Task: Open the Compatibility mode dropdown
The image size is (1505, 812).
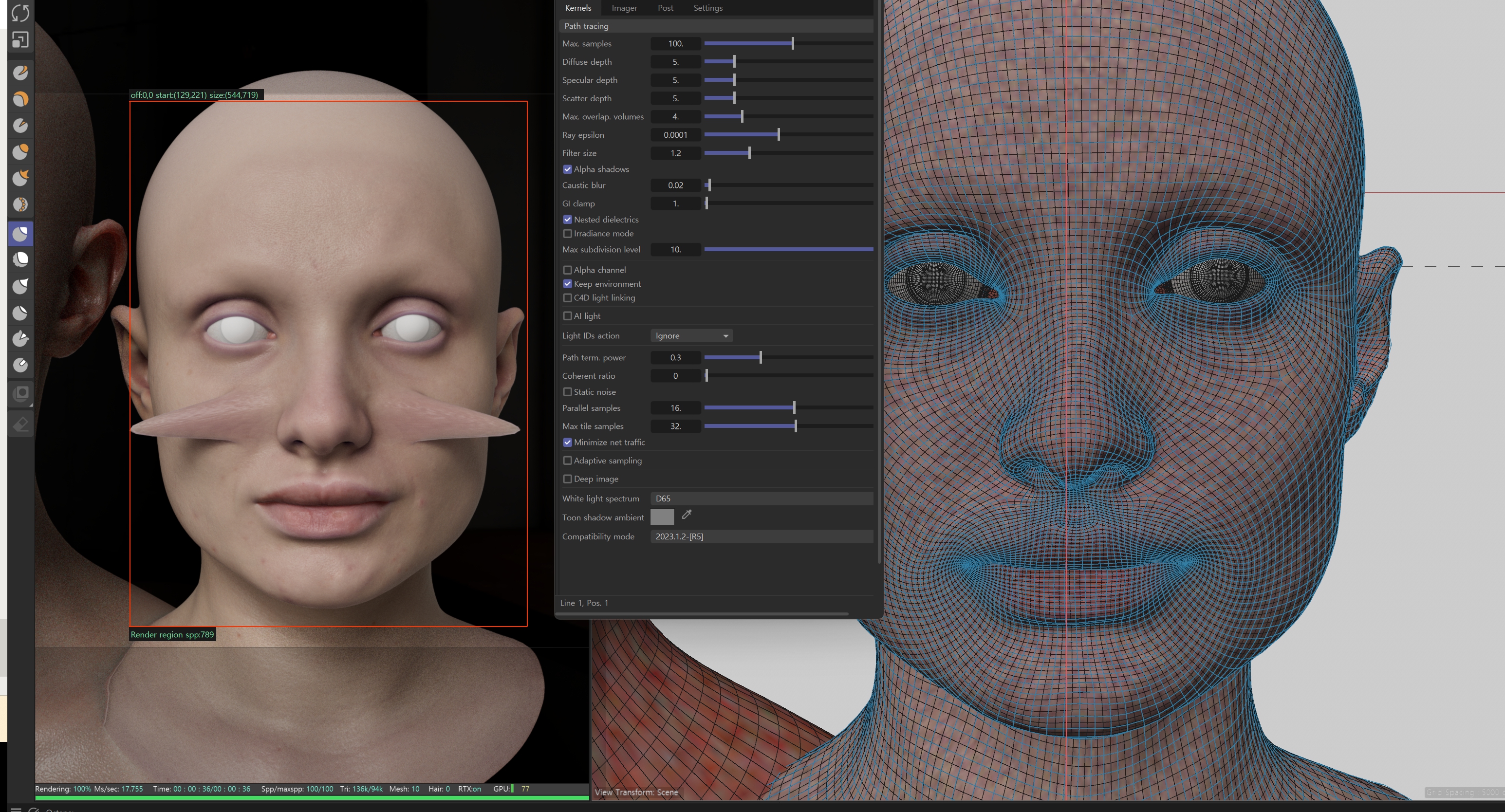Action: 762,536
